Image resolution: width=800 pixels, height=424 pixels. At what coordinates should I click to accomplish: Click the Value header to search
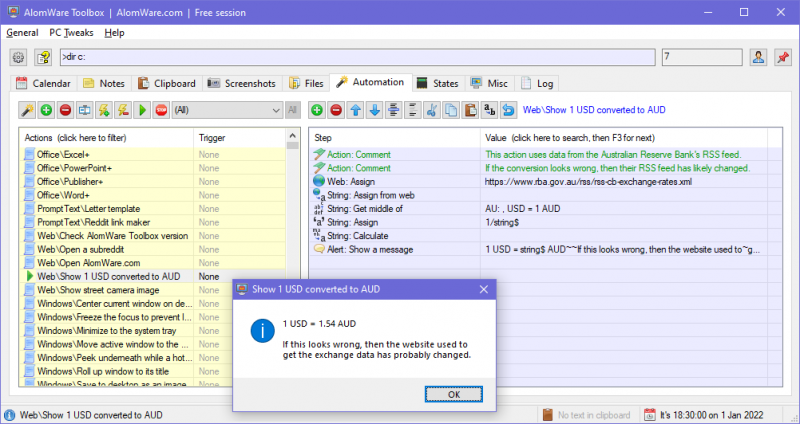pos(623,138)
